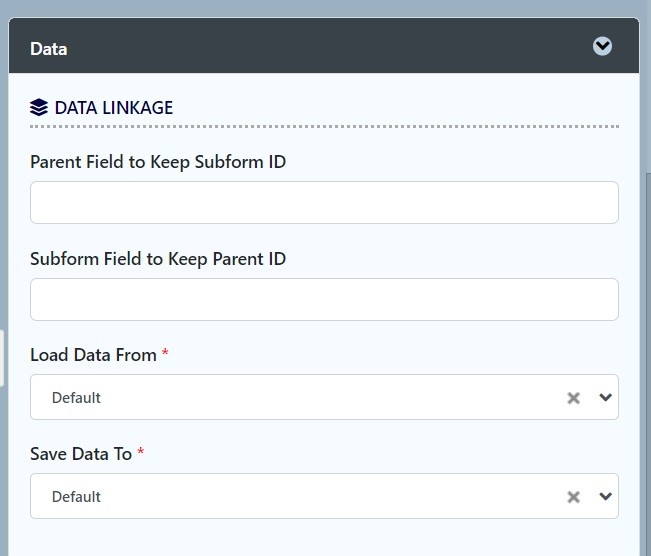Click the Parent Field to Keep Subform ID input
This screenshot has width=651, height=556.
point(324,202)
